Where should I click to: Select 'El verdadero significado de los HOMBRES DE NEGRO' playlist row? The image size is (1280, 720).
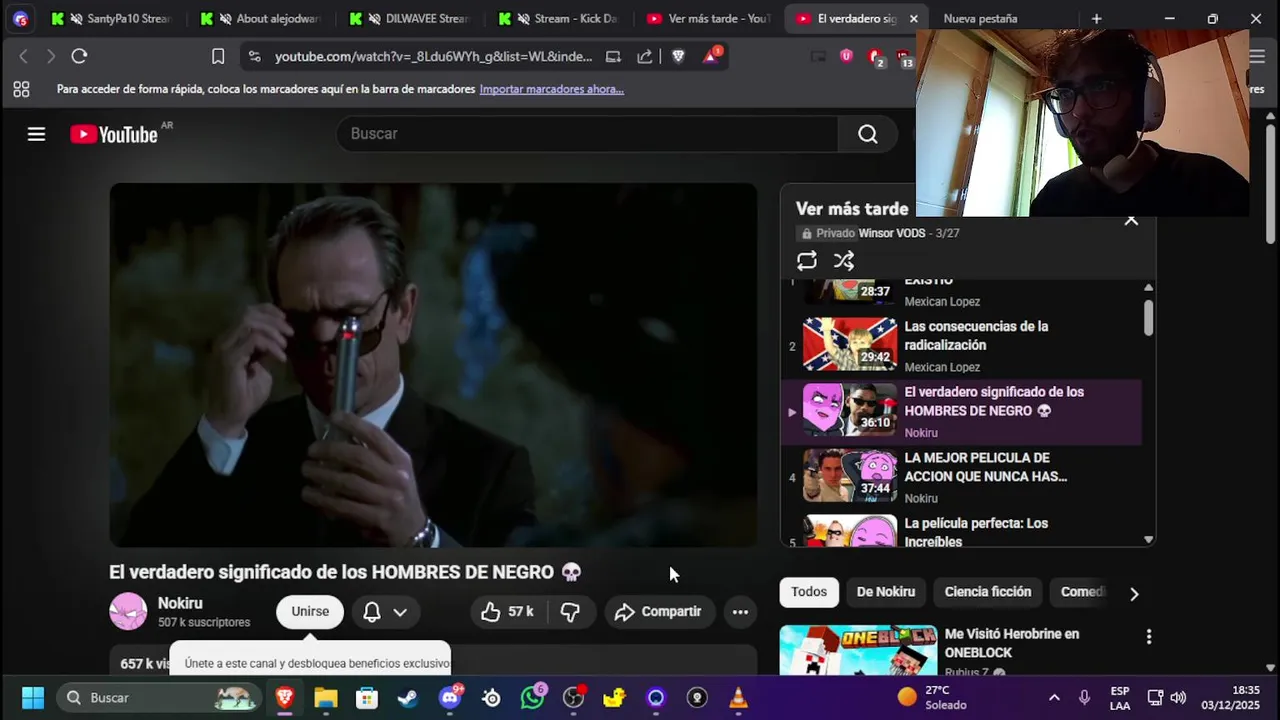961,412
